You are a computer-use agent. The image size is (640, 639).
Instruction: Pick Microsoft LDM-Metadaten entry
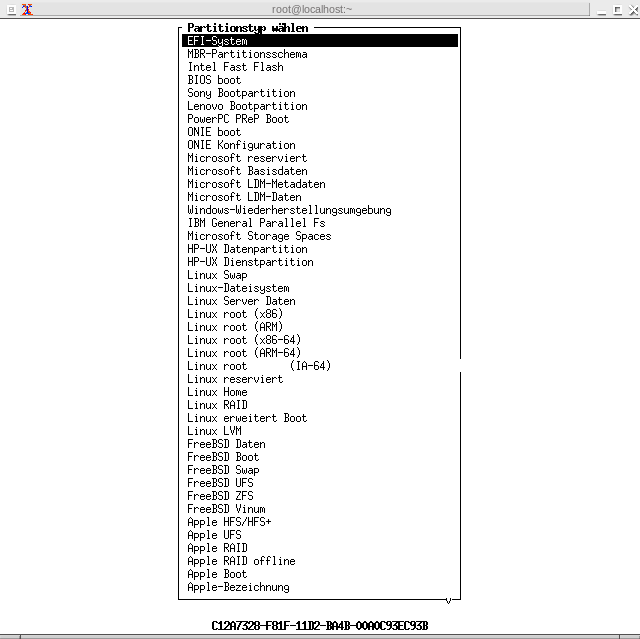coord(256,184)
